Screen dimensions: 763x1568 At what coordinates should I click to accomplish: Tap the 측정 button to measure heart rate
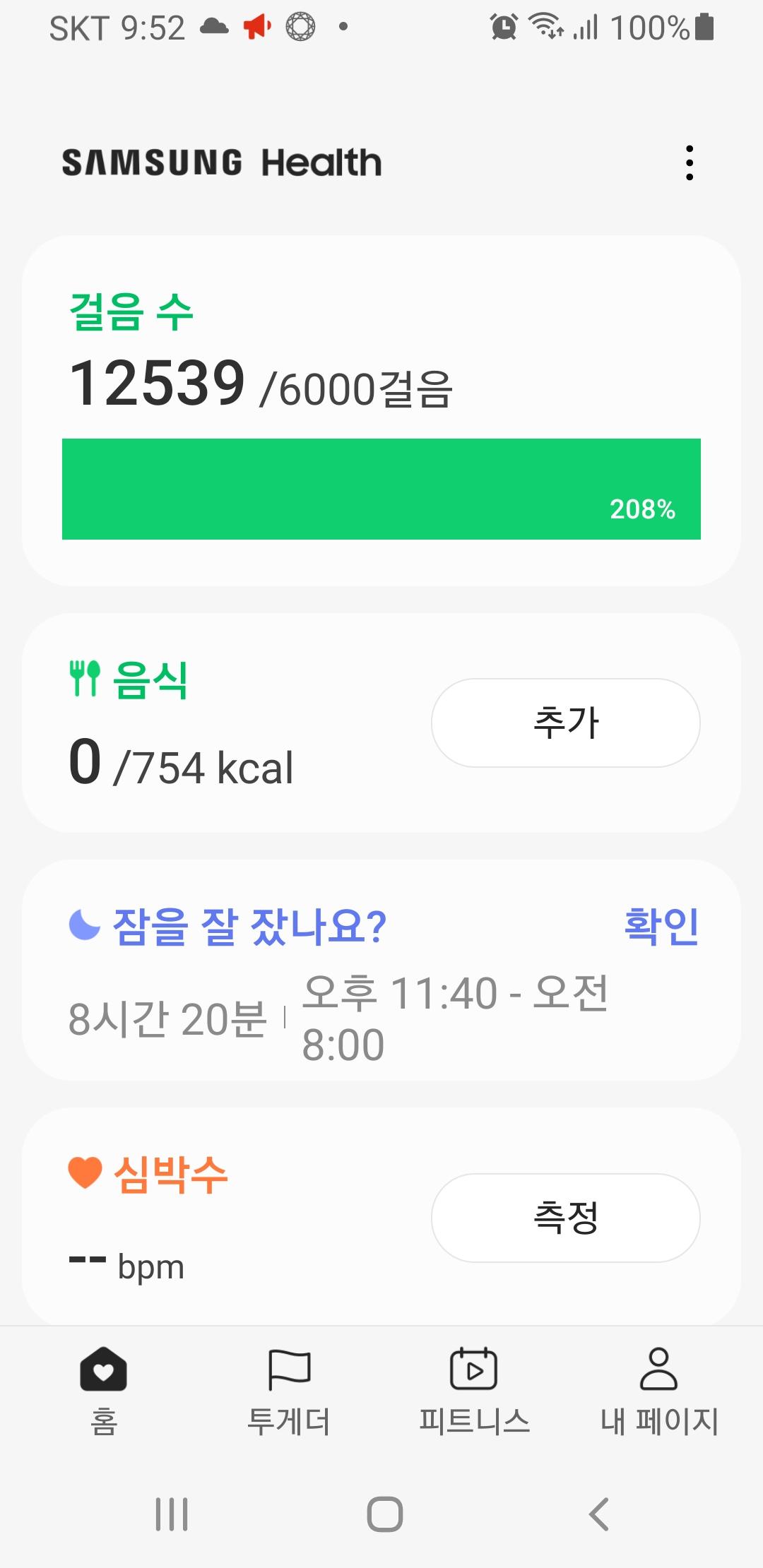[565, 1218]
